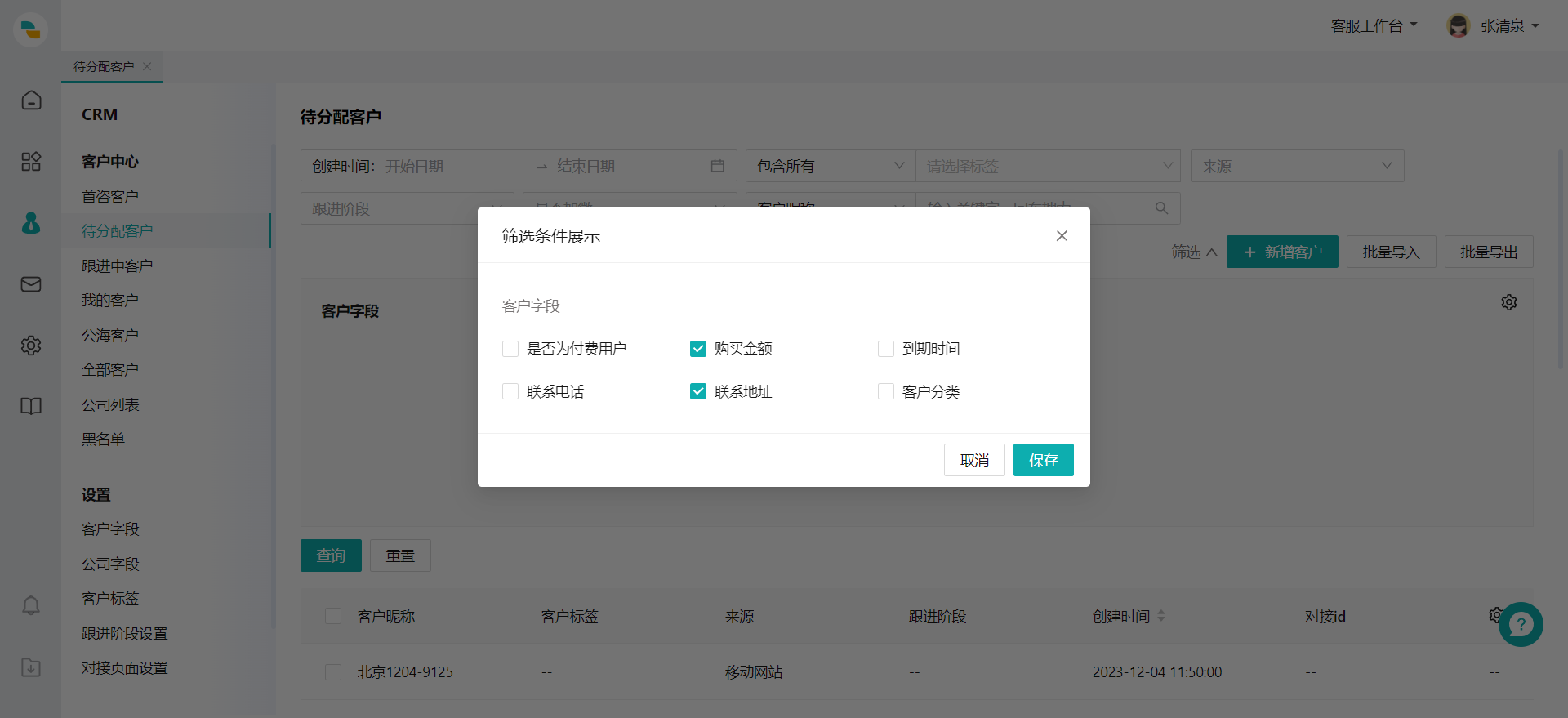The height and width of the screenshot is (718, 1568).
Task: Close the 筛选条件展示 dialog with X
Action: 1062,235
